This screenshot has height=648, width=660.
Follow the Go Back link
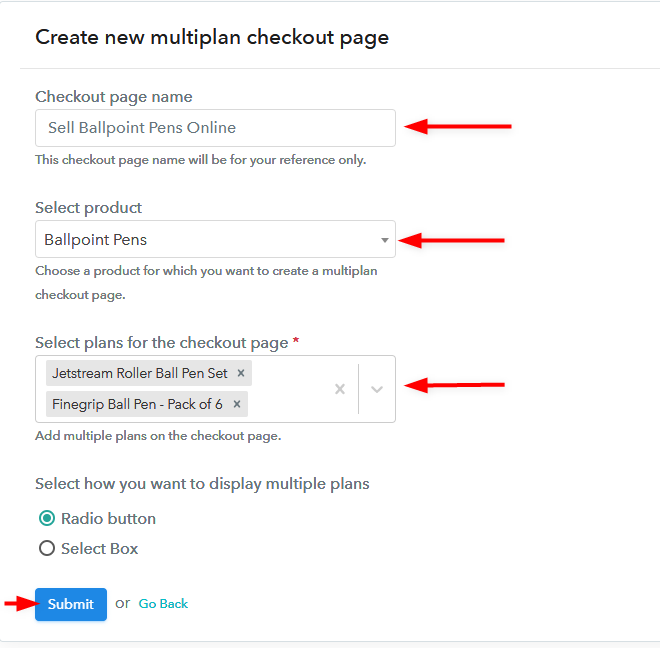click(x=163, y=604)
